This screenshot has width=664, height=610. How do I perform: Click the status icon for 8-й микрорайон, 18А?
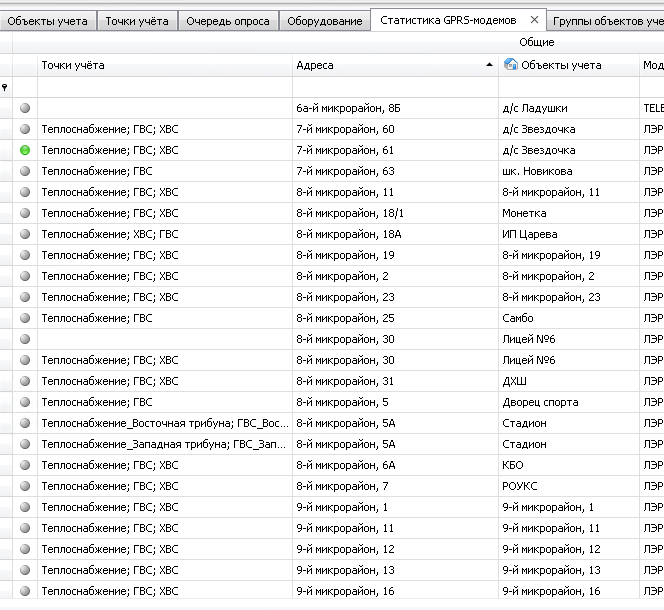point(25,234)
